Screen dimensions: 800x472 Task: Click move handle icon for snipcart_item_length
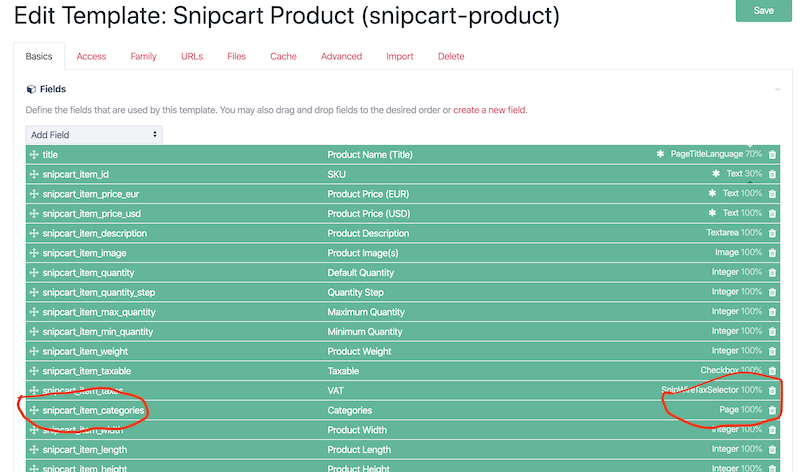pos(34,450)
